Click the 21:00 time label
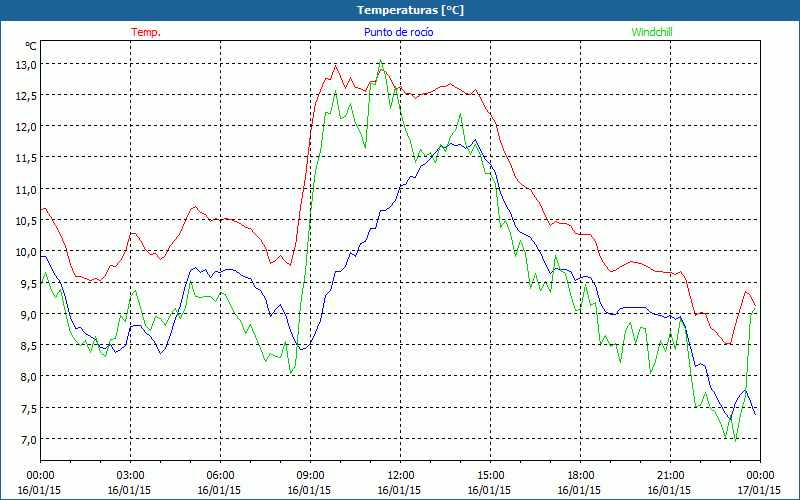Image resolution: width=800 pixels, height=500 pixels. pos(670,476)
